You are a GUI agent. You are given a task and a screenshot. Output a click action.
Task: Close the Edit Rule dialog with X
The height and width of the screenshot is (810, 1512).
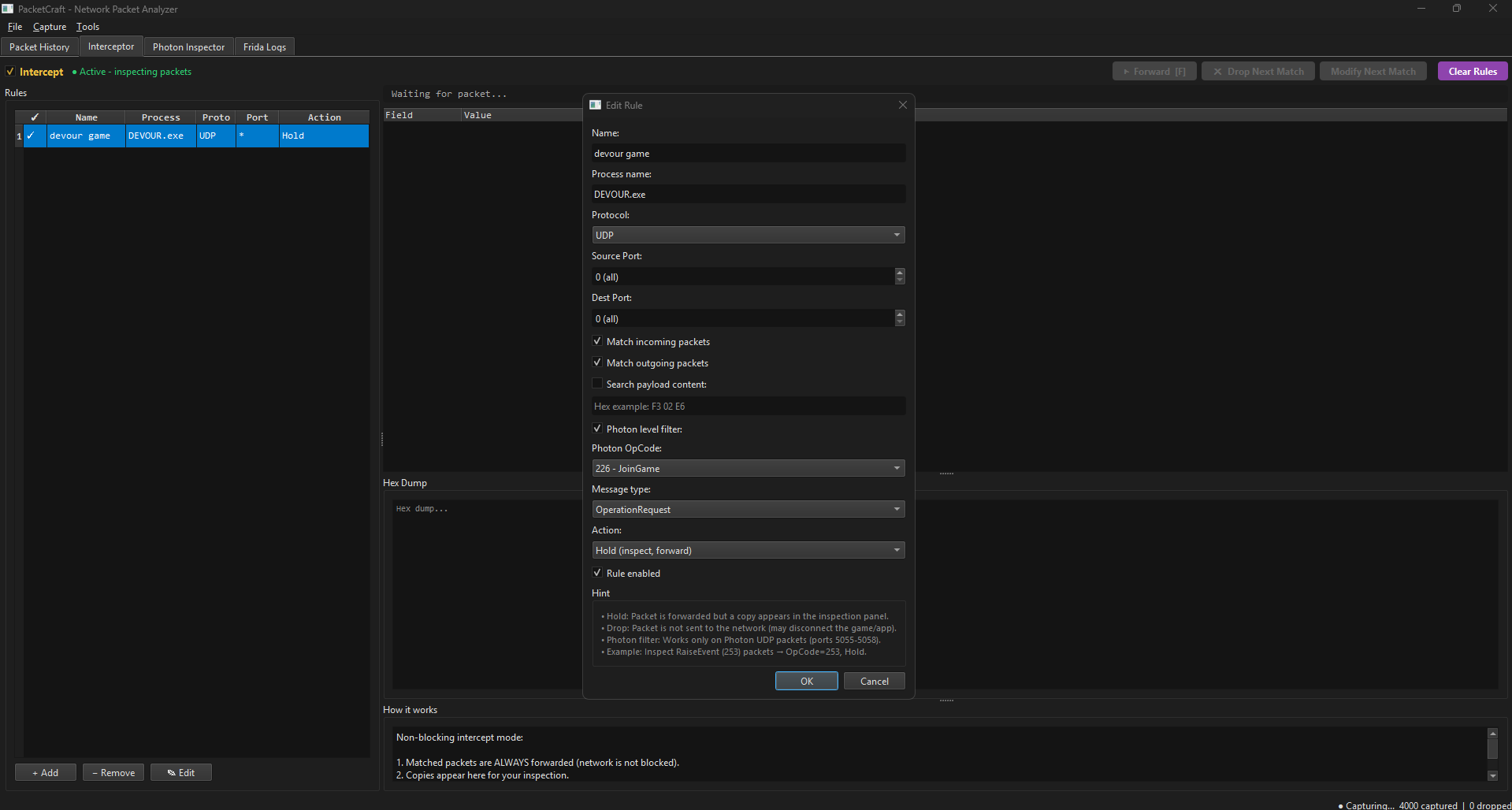[x=903, y=105]
